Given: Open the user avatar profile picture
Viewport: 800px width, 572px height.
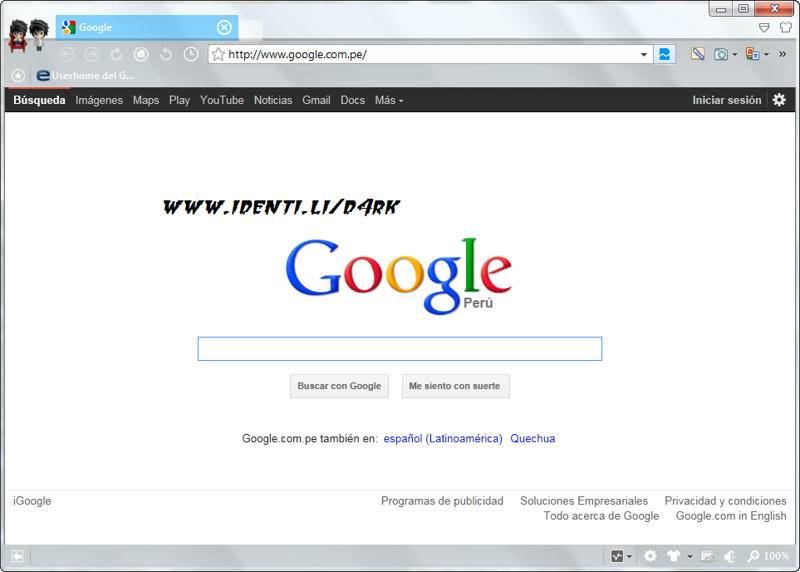Looking at the screenshot, I should click(x=29, y=36).
